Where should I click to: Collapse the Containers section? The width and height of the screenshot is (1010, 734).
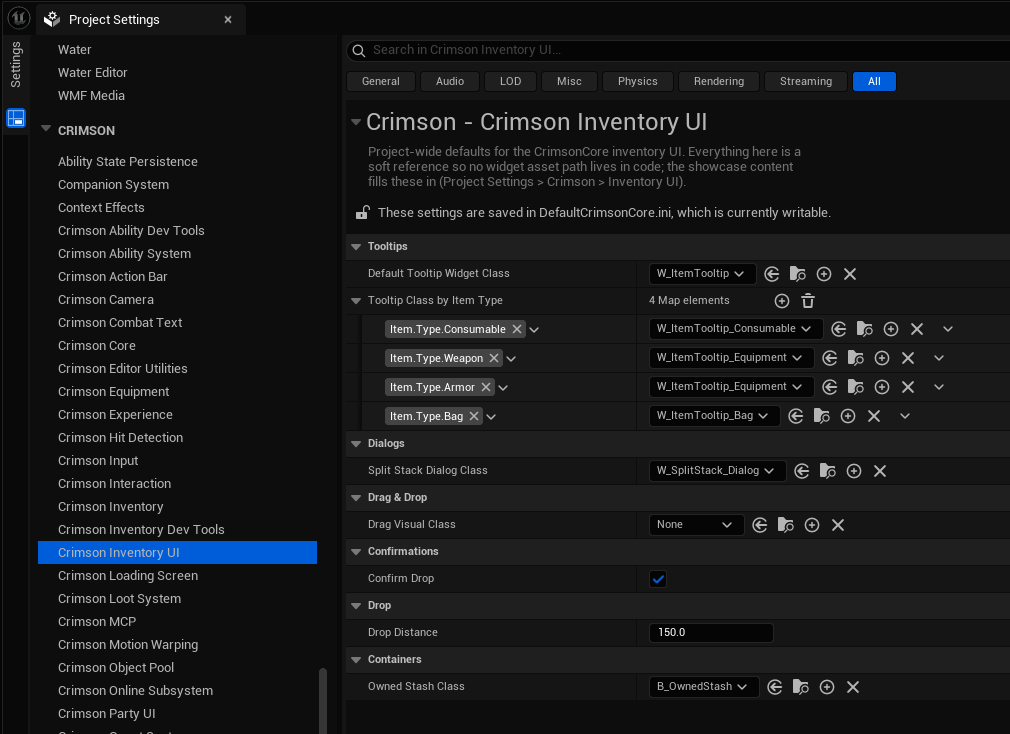coord(356,660)
